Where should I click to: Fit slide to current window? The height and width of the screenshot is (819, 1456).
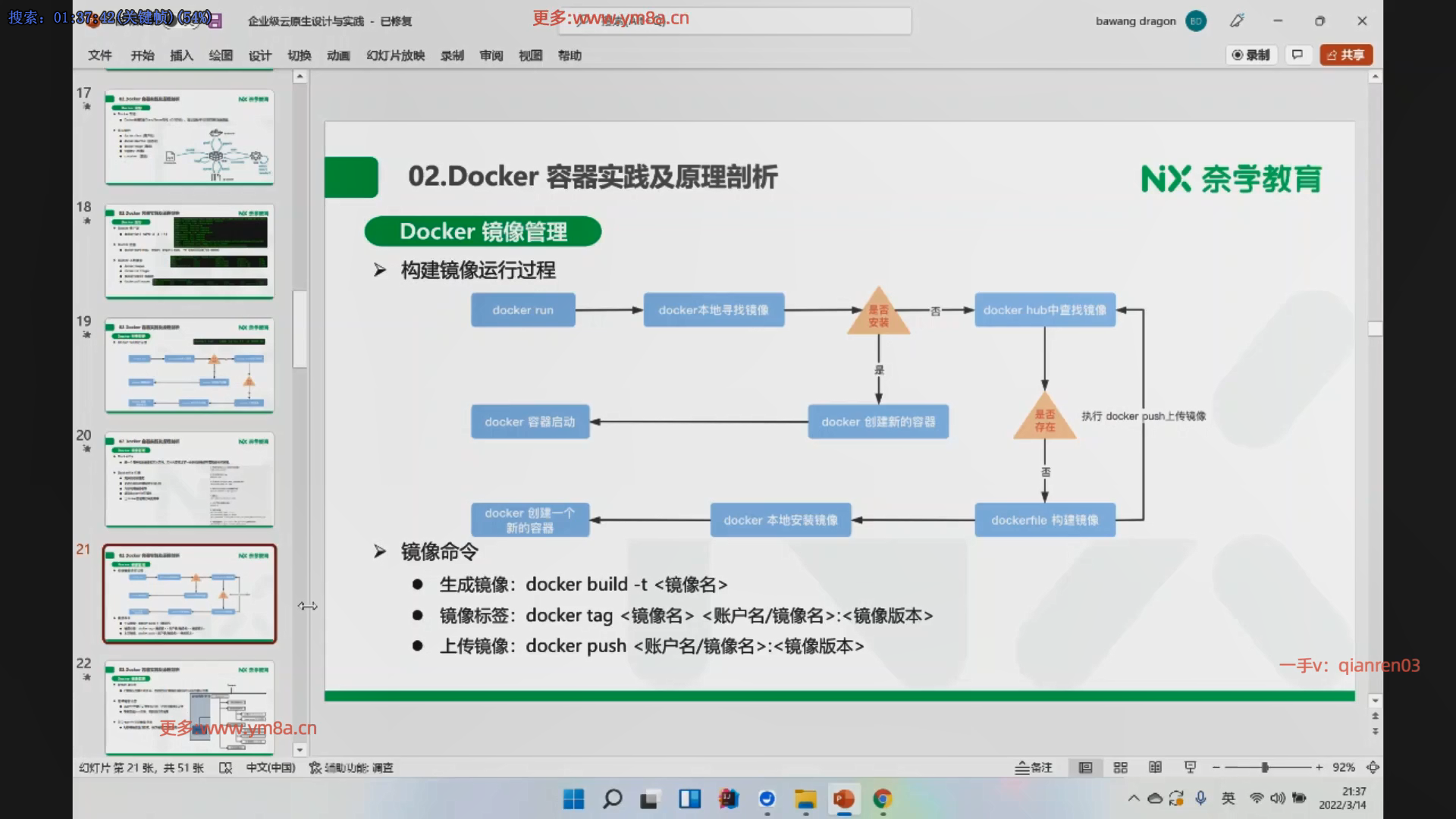click(x=1373, y=767)
